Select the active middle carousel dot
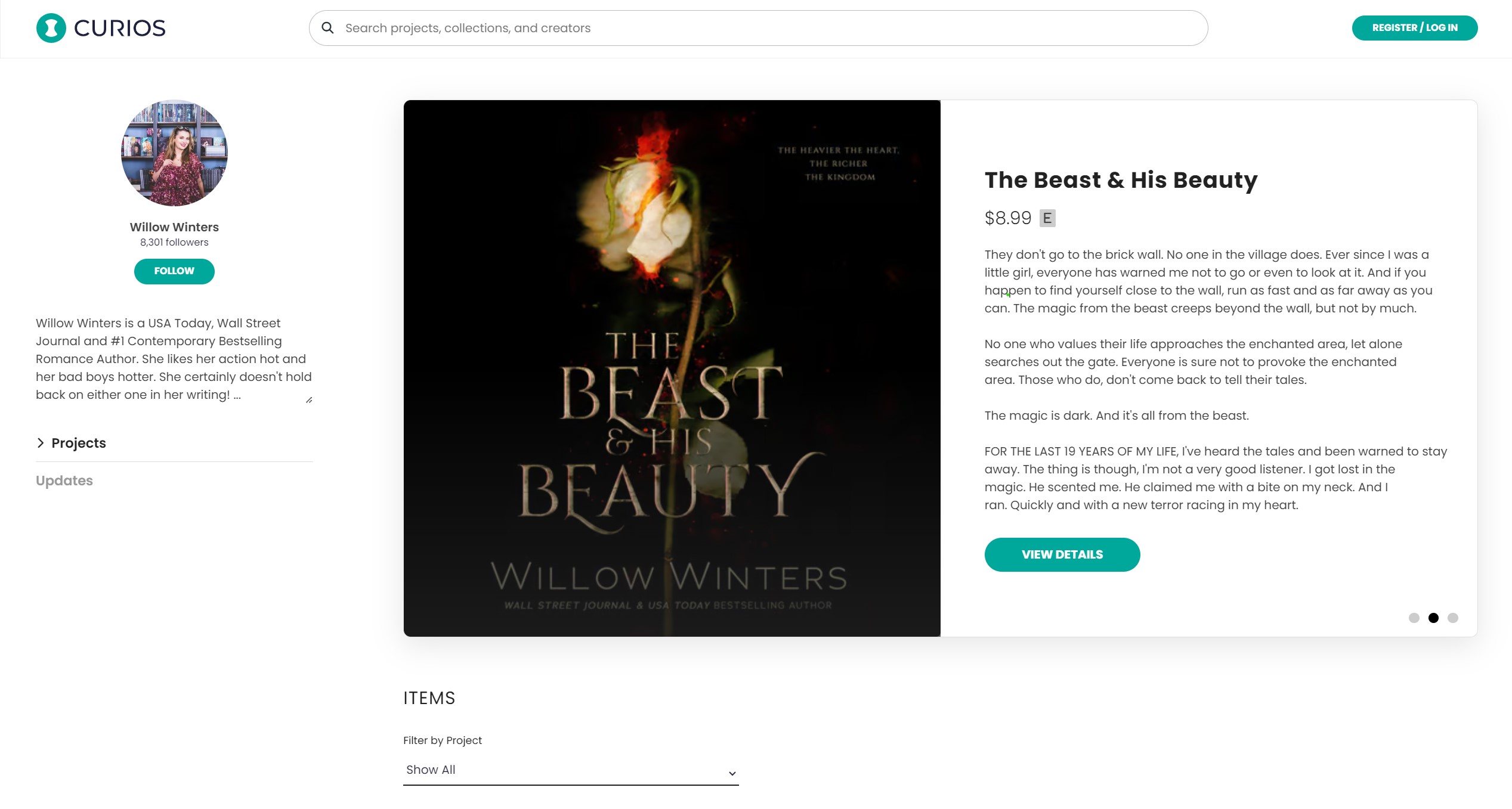1512x809 pixels. tap(1433, 618)
